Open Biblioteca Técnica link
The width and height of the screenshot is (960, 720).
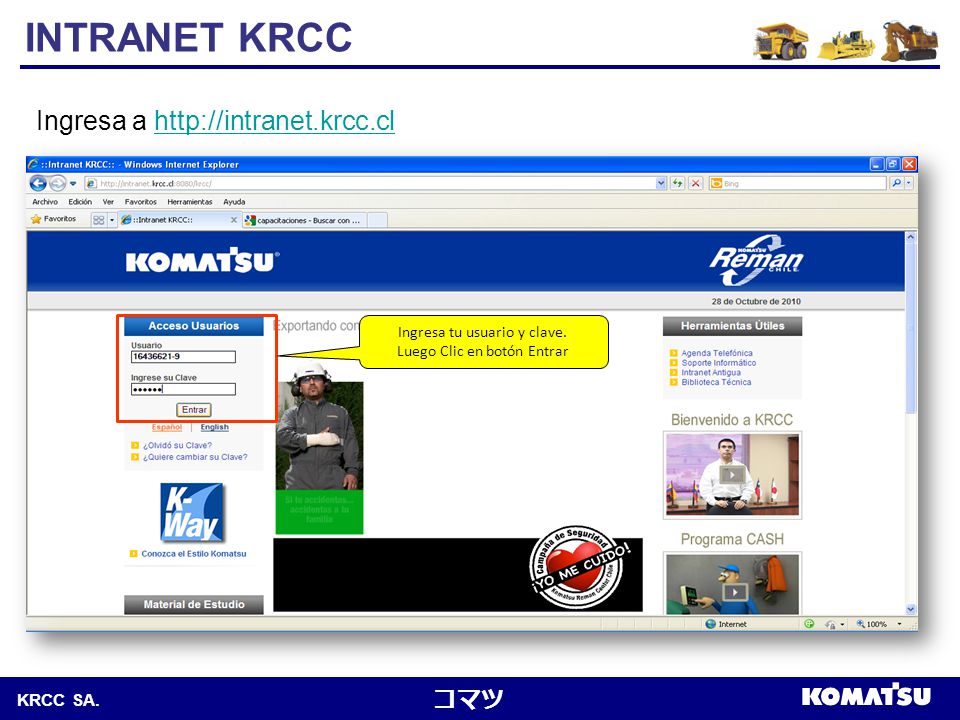pos(716,382)
